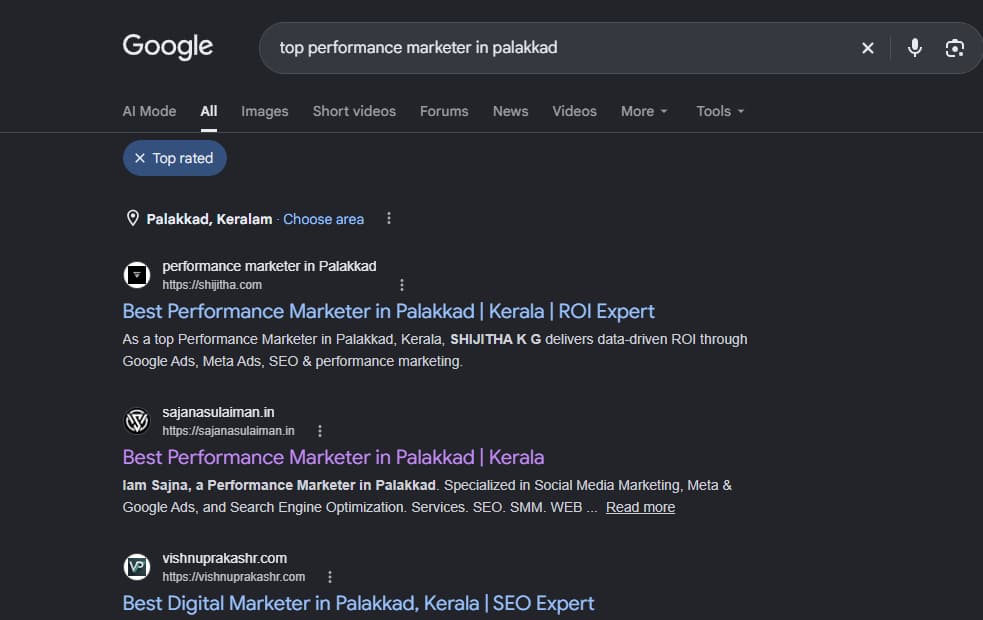The height and width of the screenshot is (620, 983).
Task: Click the 'performance marketer in Palakkad' site name
Action: coord(269,266)
